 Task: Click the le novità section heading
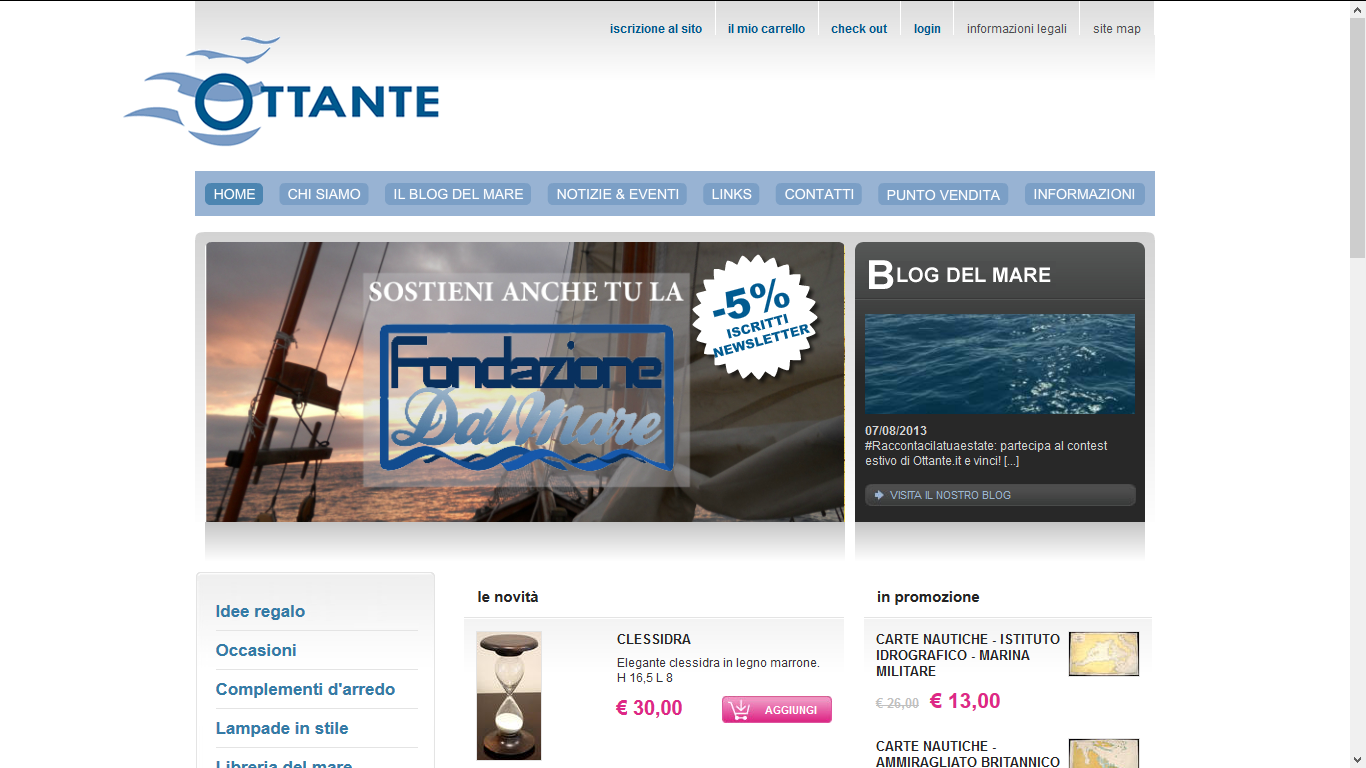508,597
